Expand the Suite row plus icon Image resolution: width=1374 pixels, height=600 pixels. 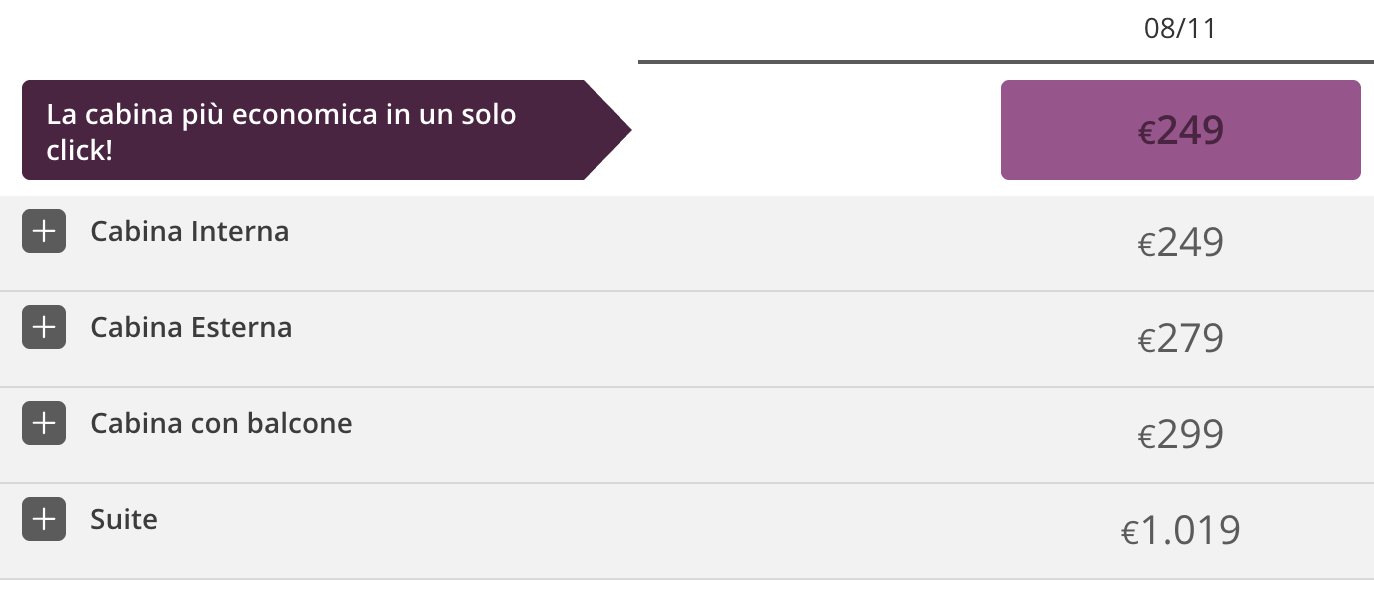[x=44, y=520]
